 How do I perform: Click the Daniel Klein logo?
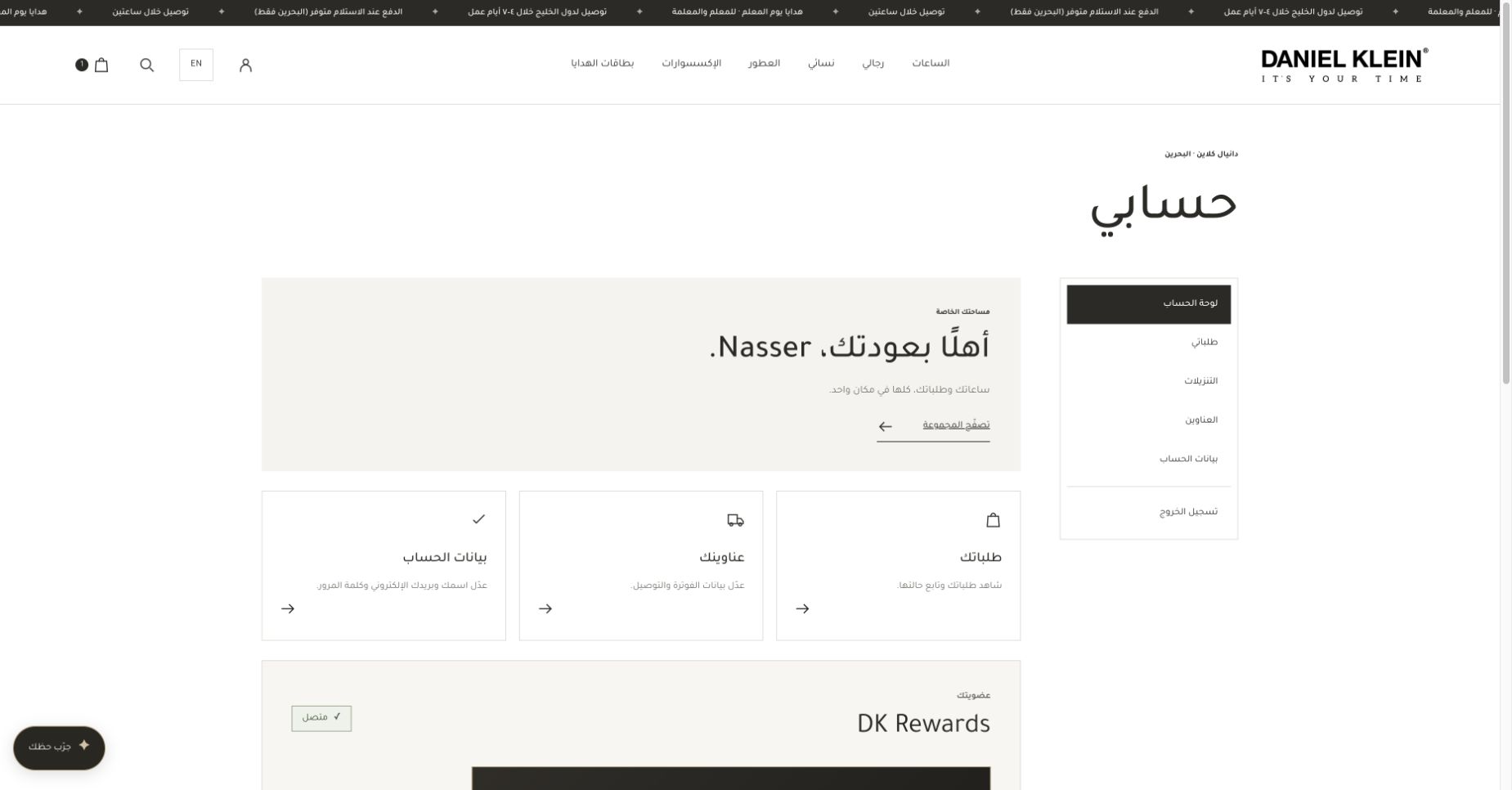pos(1344,66)
